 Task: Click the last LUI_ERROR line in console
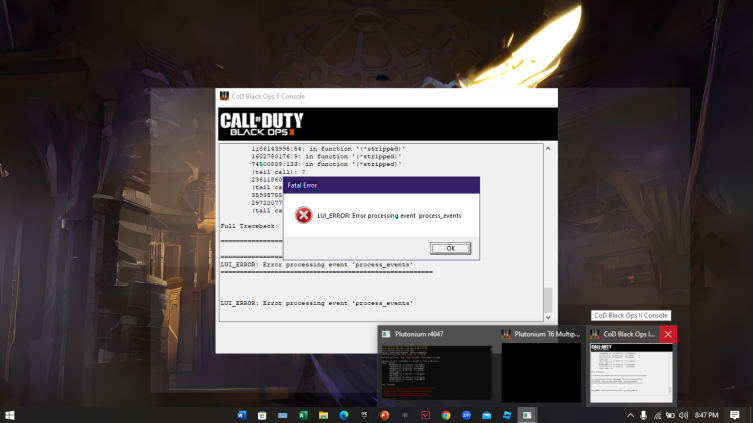click(x=317, y=303)
